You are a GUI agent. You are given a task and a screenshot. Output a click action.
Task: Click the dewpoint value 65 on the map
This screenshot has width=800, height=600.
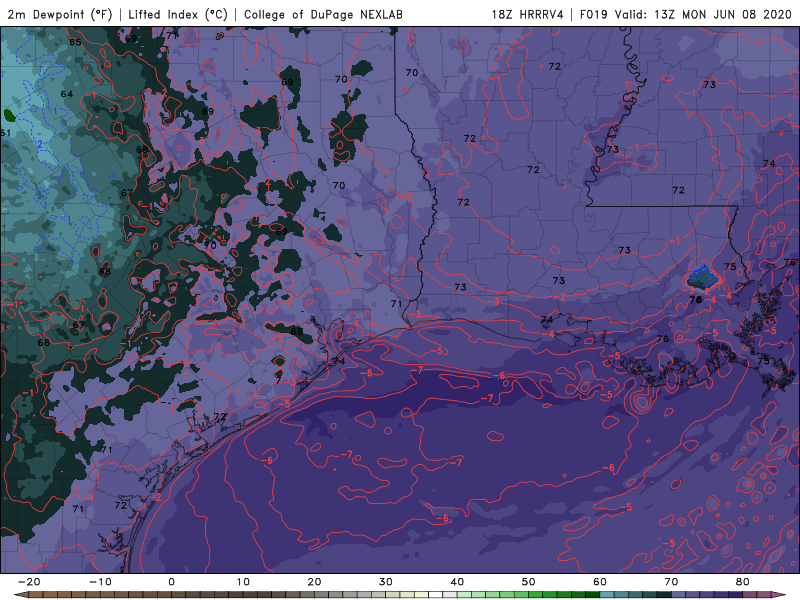pos(75,42)
